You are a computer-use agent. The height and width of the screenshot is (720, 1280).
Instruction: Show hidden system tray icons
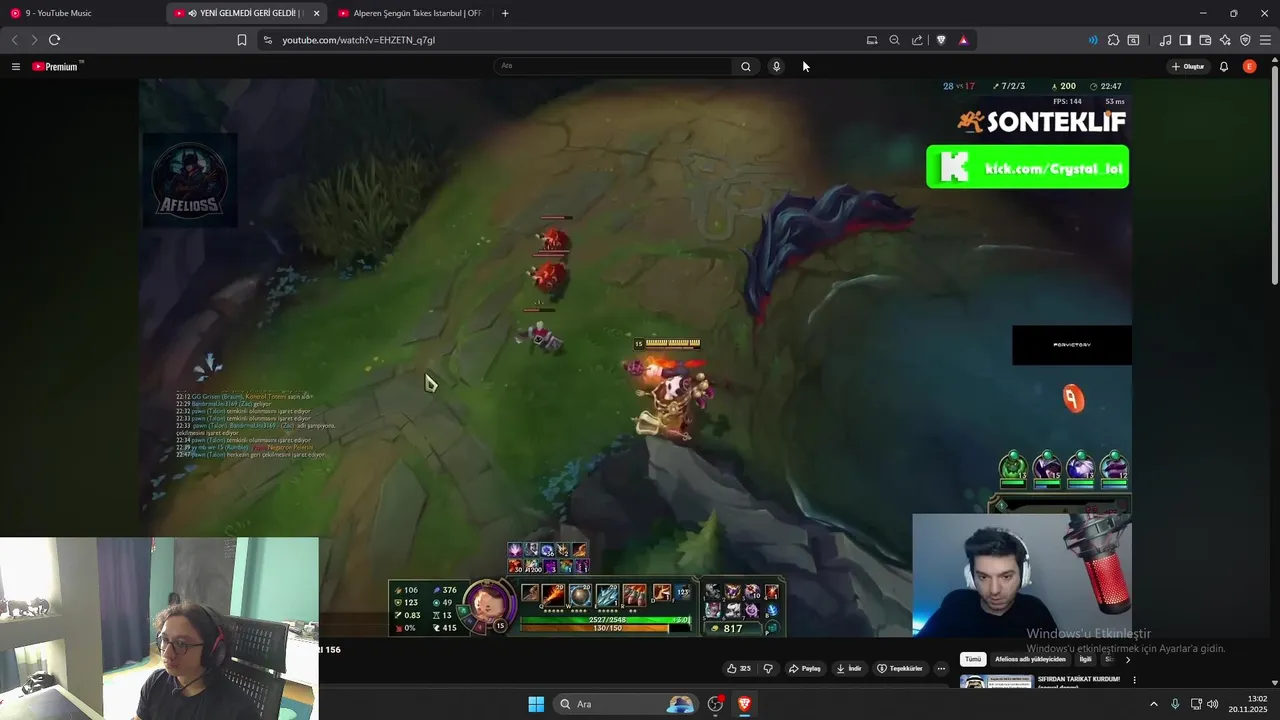1153,704
